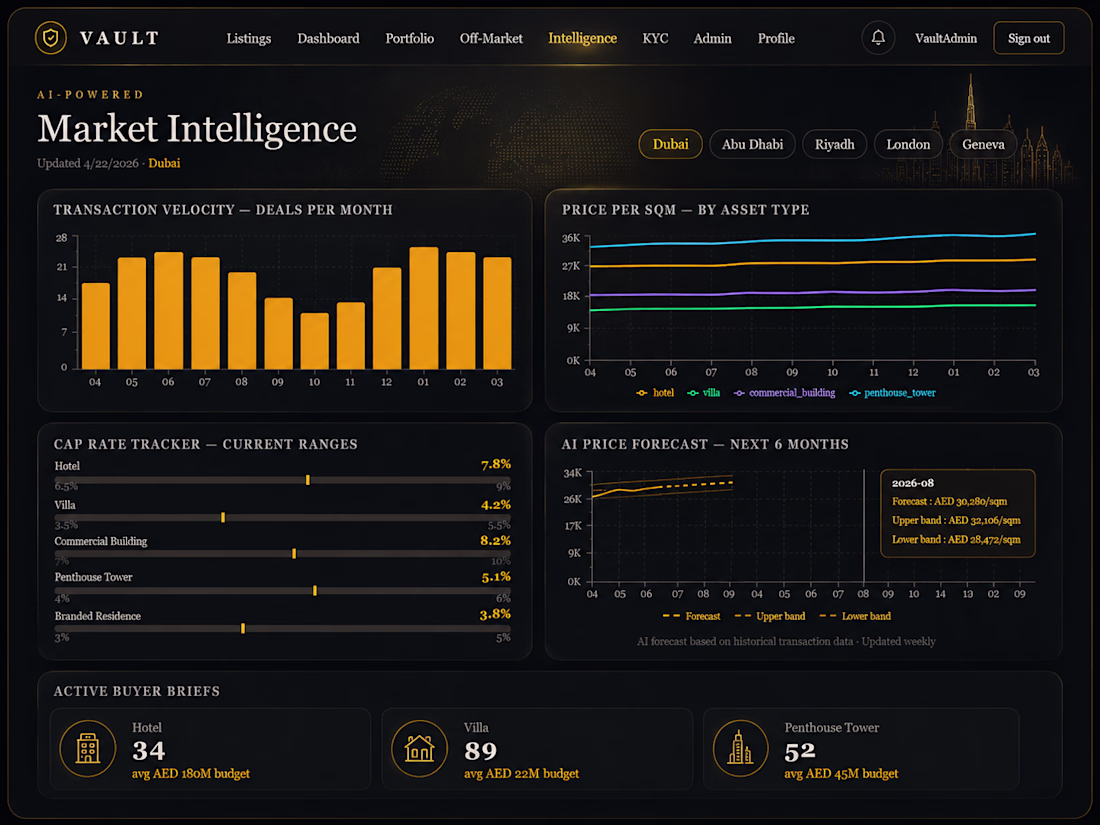The height and width of the screenshot is (825, 1100).
Task: Switch market to London
Action: 908,144
